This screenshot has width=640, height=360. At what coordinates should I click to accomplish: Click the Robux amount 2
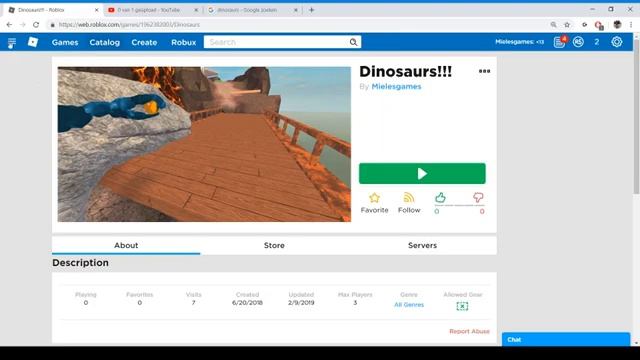[596, 42]
